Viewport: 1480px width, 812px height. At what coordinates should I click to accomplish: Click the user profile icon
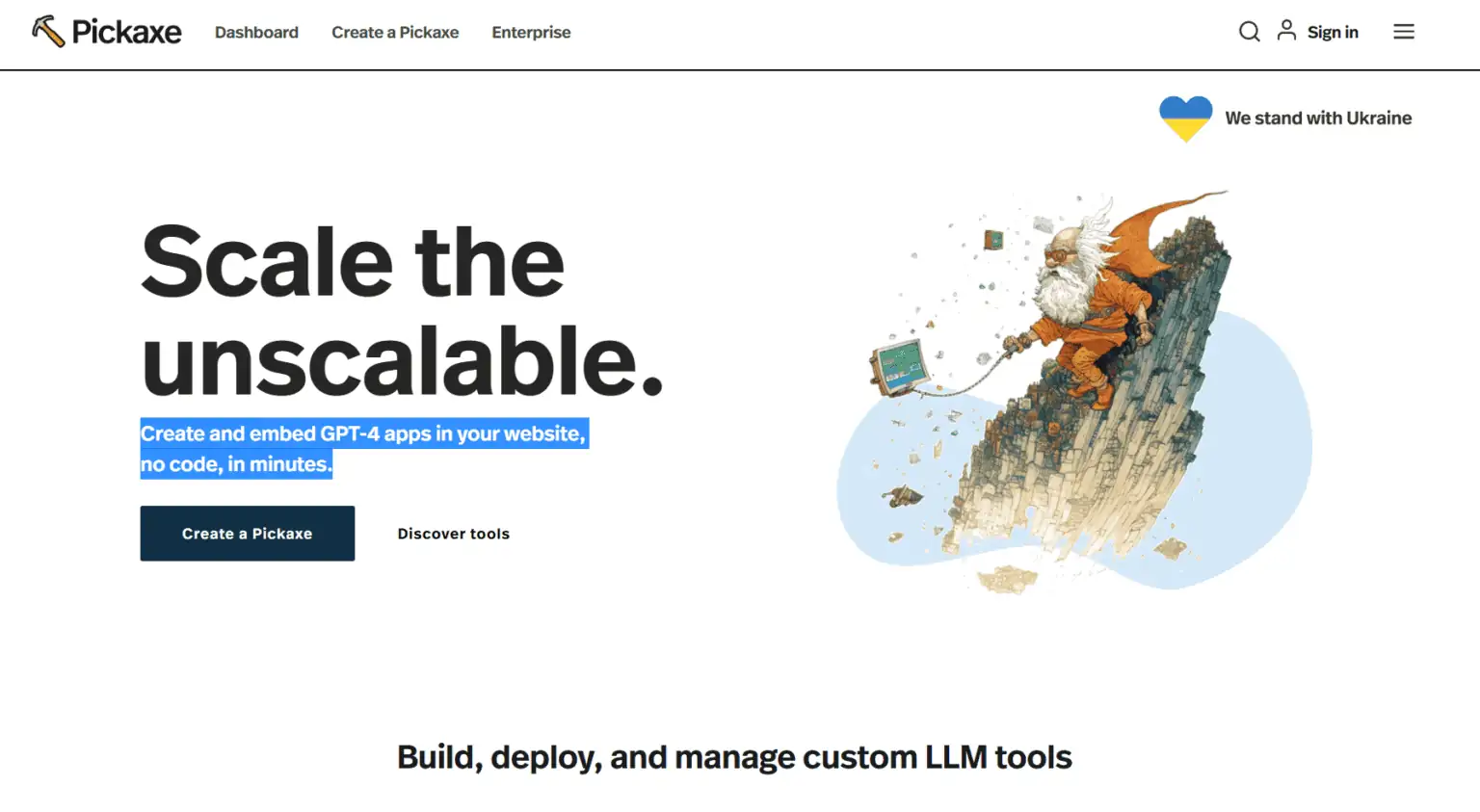tap(1286, 31)
